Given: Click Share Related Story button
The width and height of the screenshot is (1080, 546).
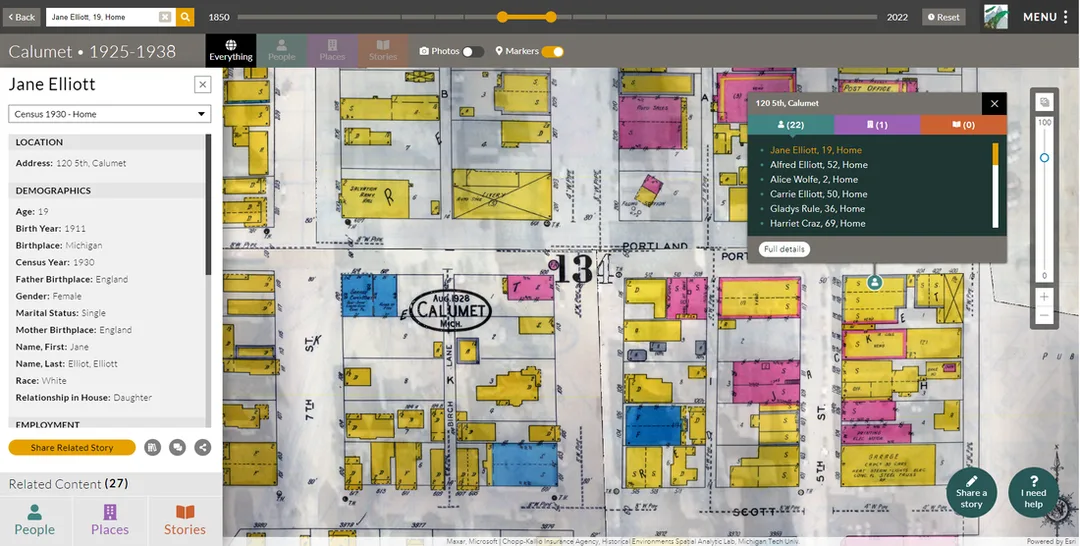Looking at the screenshot, I should [72, 448].
